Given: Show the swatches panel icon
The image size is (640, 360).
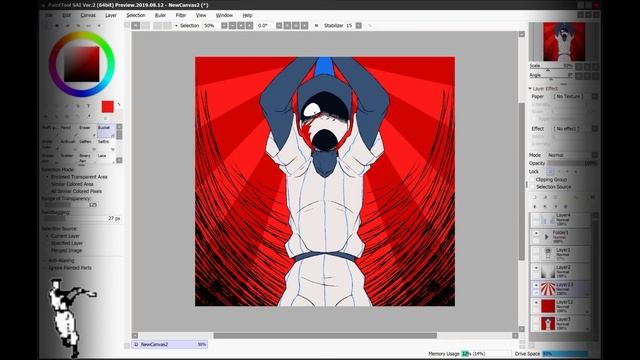Looking at the screenshot, I should pyautogui.click(x=89, y=26).
